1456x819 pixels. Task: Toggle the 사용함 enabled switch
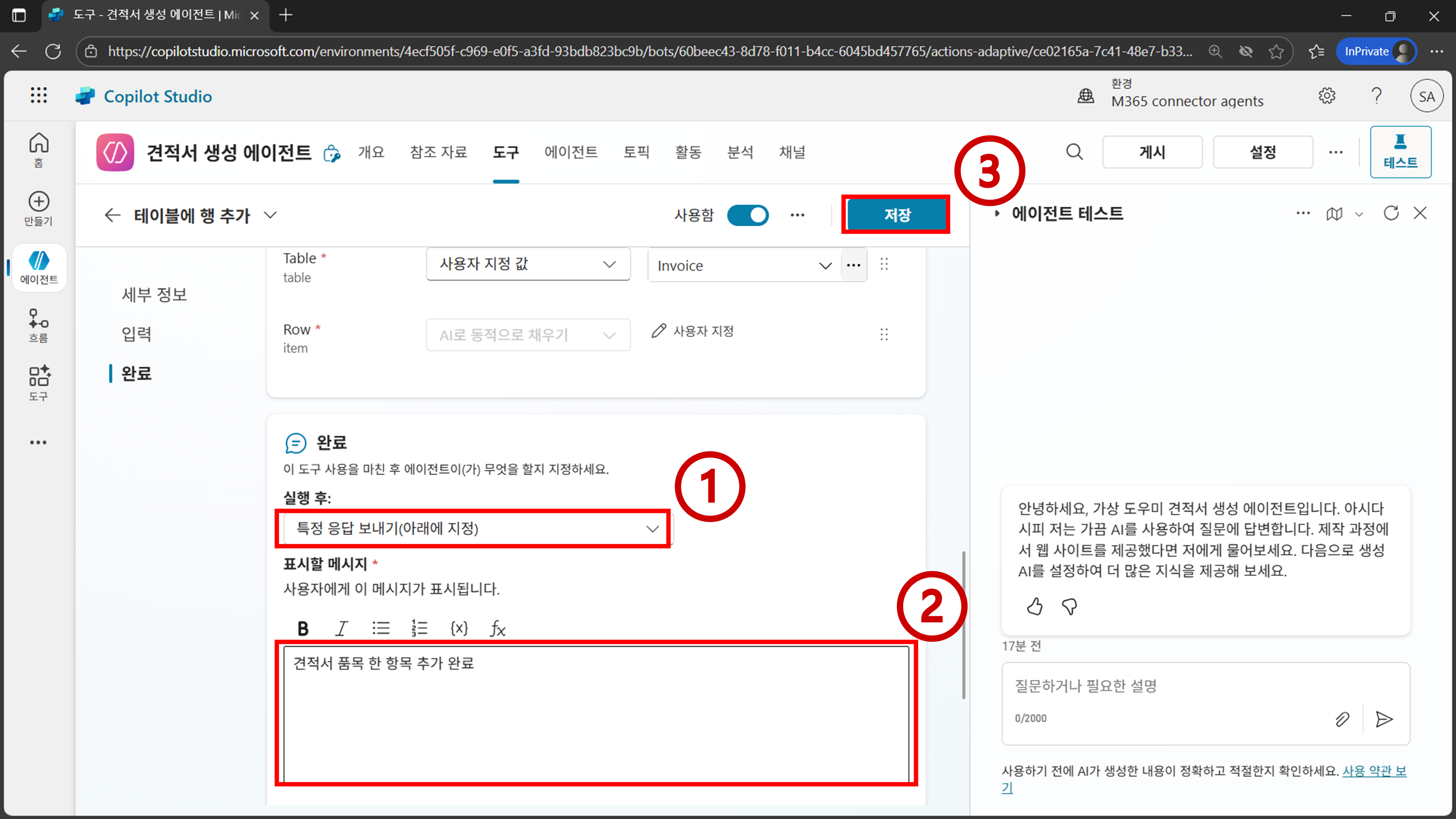pos(747,215)
